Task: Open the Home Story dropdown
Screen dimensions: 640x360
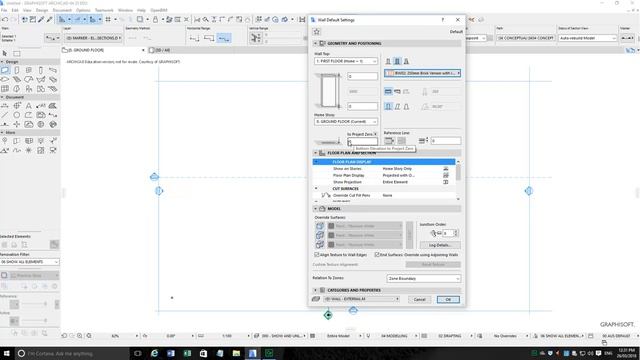Action: 346,122
